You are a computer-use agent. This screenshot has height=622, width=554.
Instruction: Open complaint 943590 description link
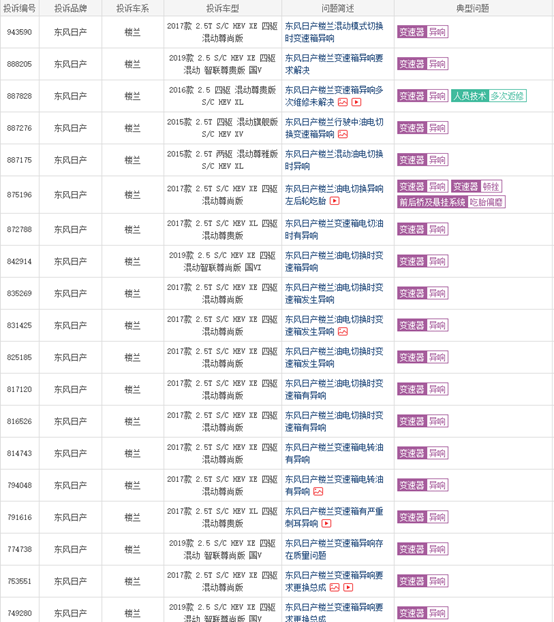point(334,32)
